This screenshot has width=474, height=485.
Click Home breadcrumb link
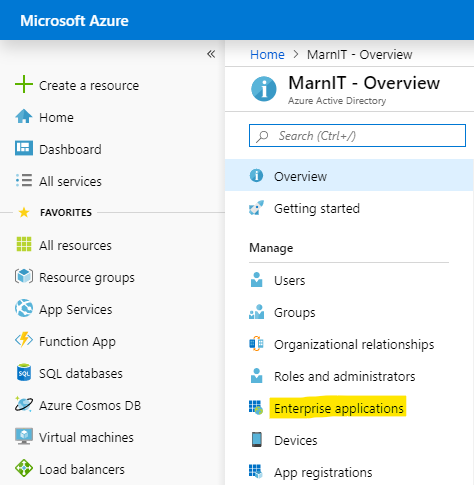click(267, 54)
